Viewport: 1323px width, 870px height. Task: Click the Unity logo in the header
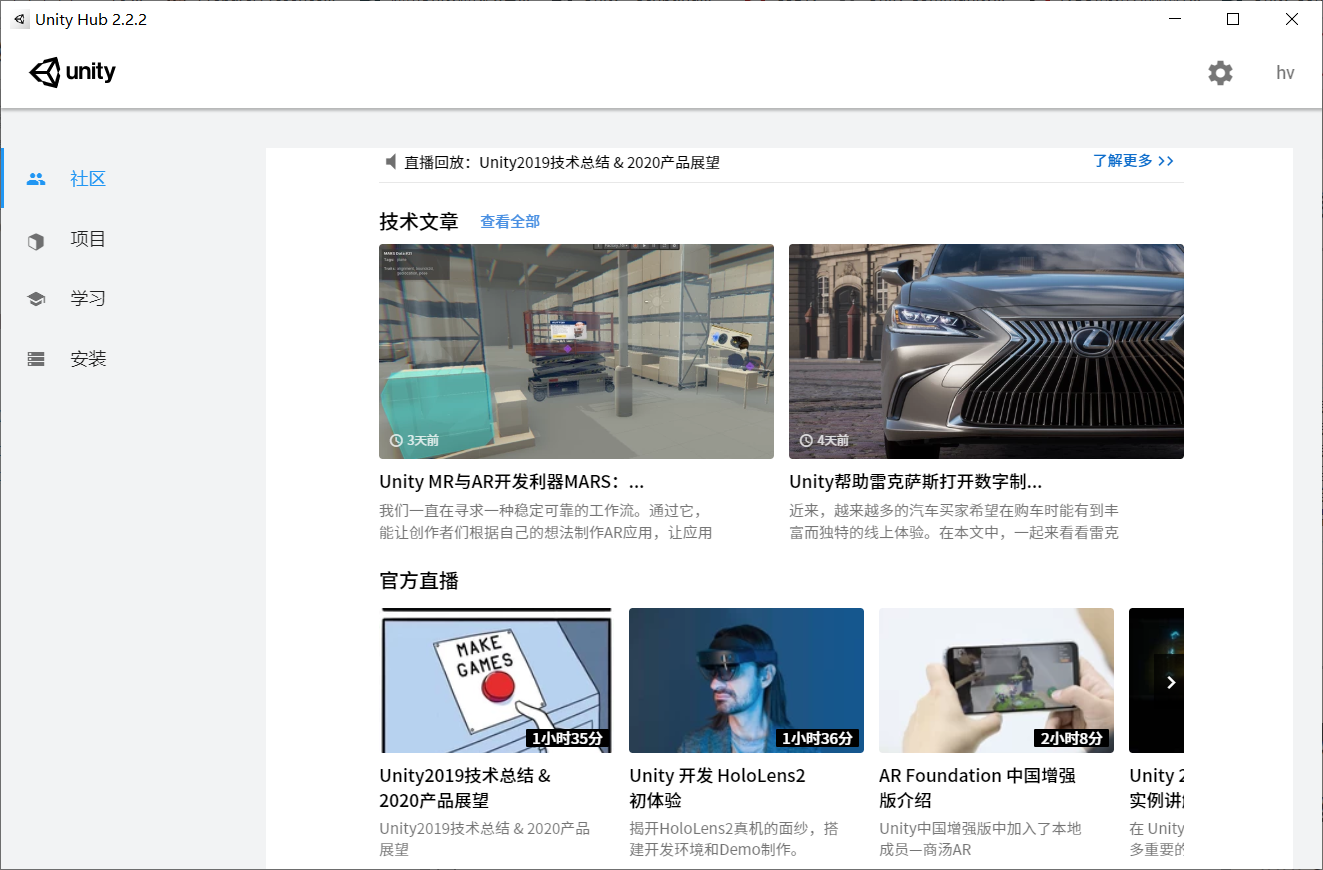(71, 71)
